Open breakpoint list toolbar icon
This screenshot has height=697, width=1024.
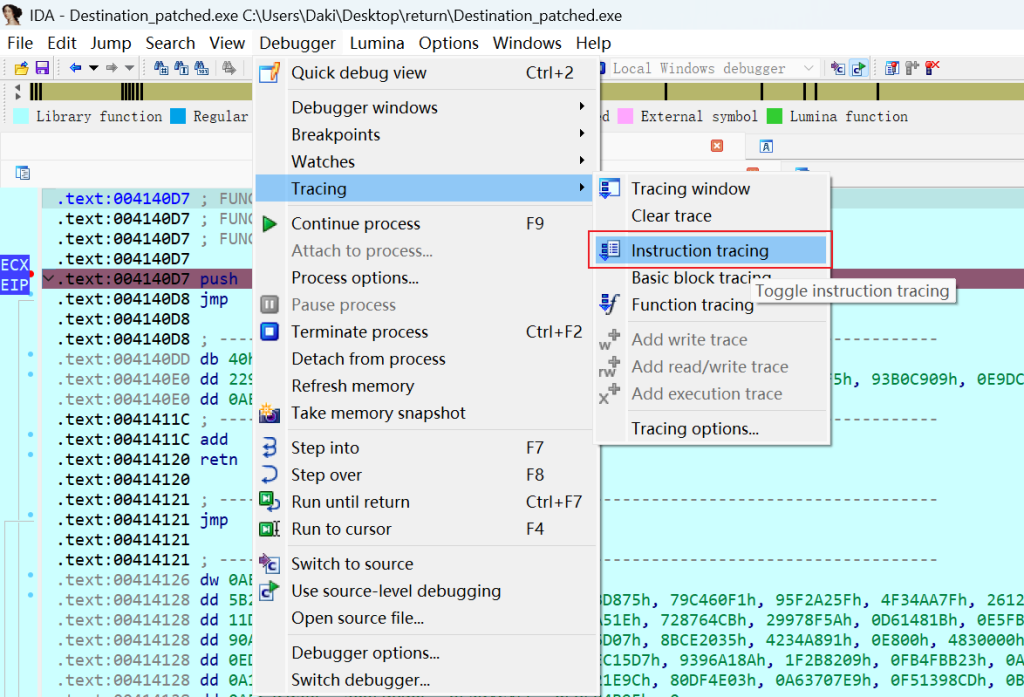891,68
